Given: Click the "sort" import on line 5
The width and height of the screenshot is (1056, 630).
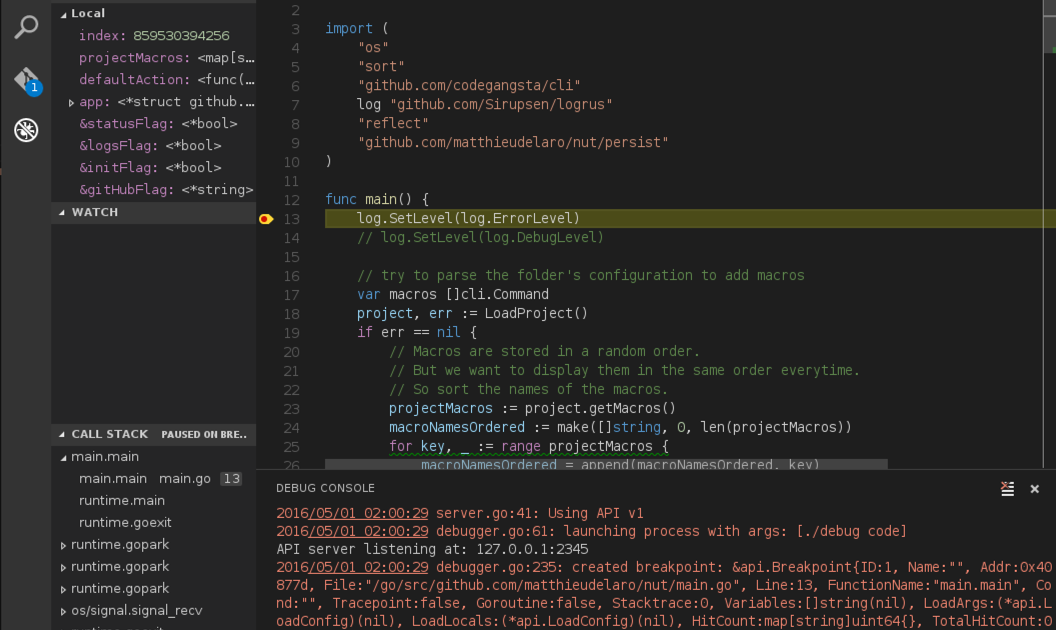Looking at the screenshot, I should 381,67.
